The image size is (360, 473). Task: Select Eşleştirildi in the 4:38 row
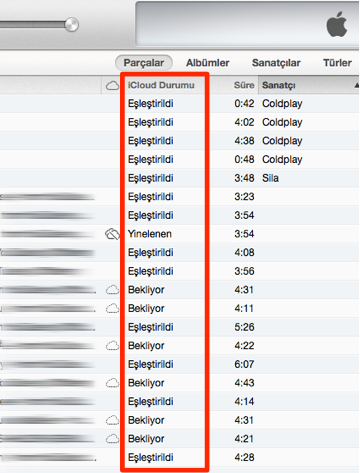click(x=151, y=141)
